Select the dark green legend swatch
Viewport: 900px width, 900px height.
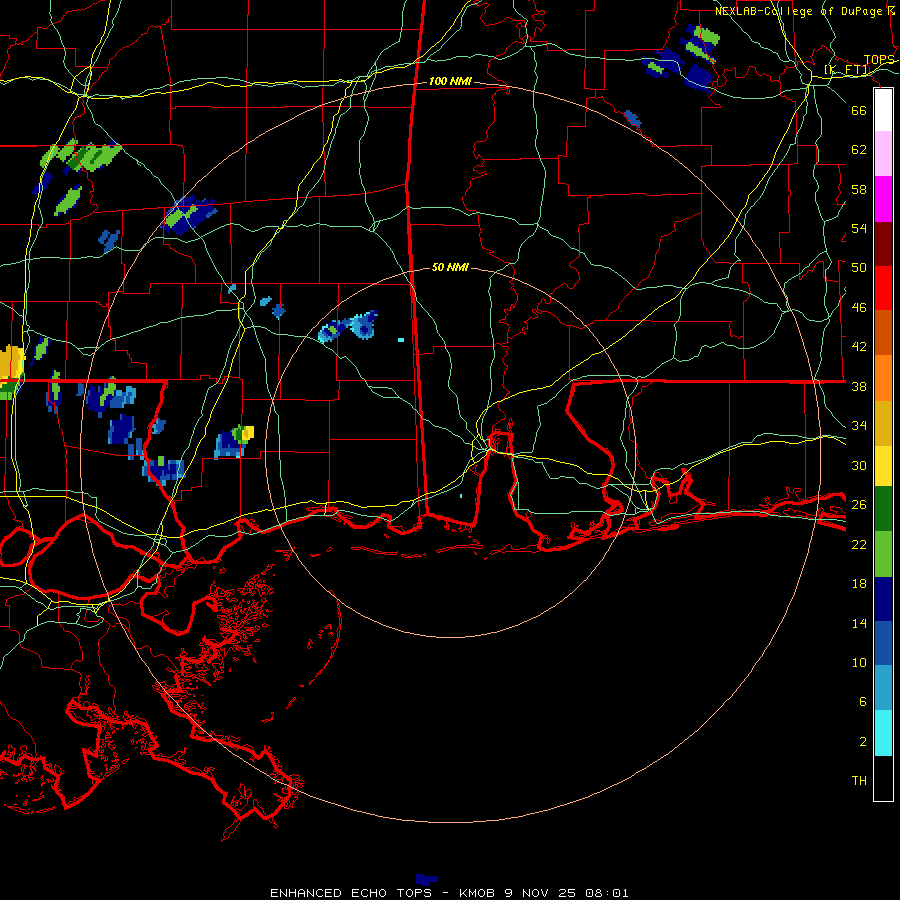tap(883, 509)
